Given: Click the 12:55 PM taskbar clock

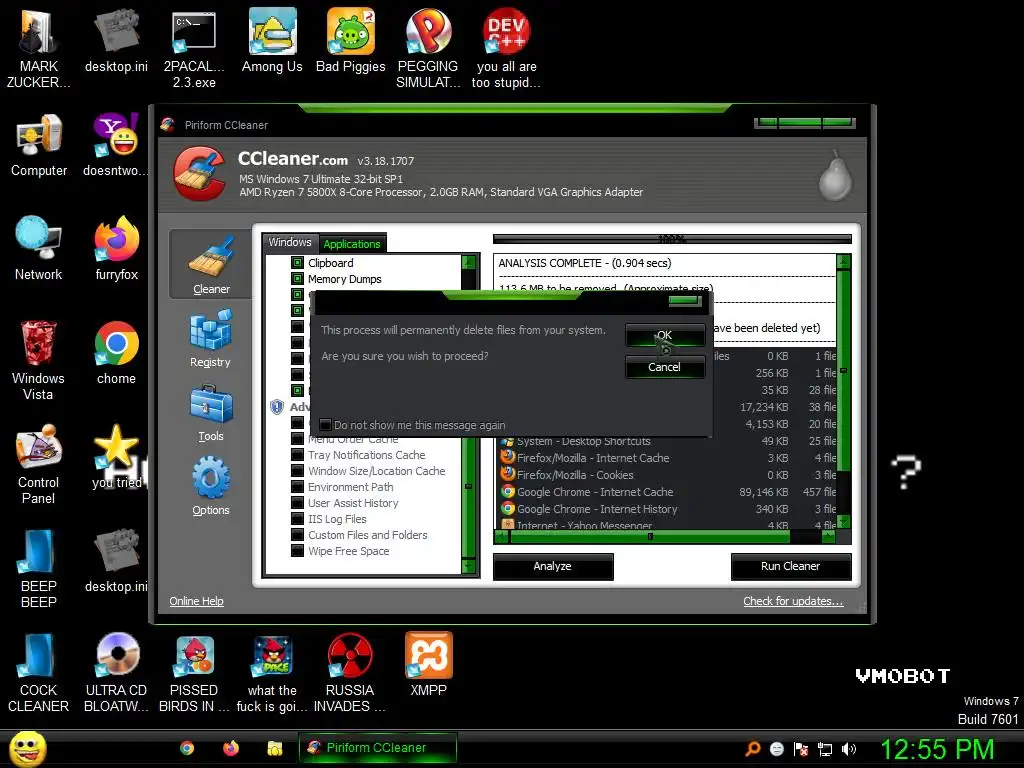Looking at the screenshot, I should [937, 749].
